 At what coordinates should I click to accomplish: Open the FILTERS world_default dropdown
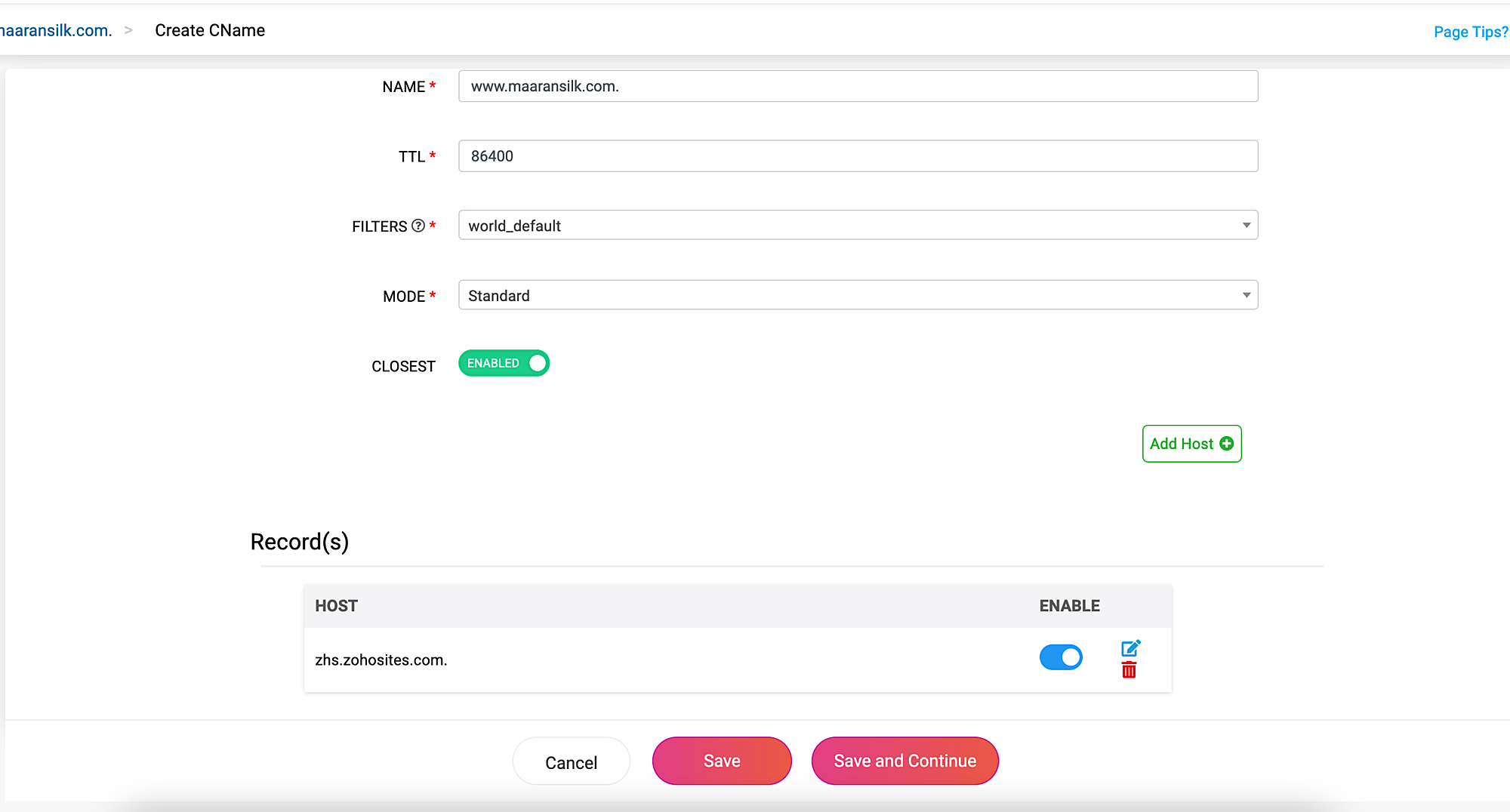pyautogui.click(x=858, y=226)
